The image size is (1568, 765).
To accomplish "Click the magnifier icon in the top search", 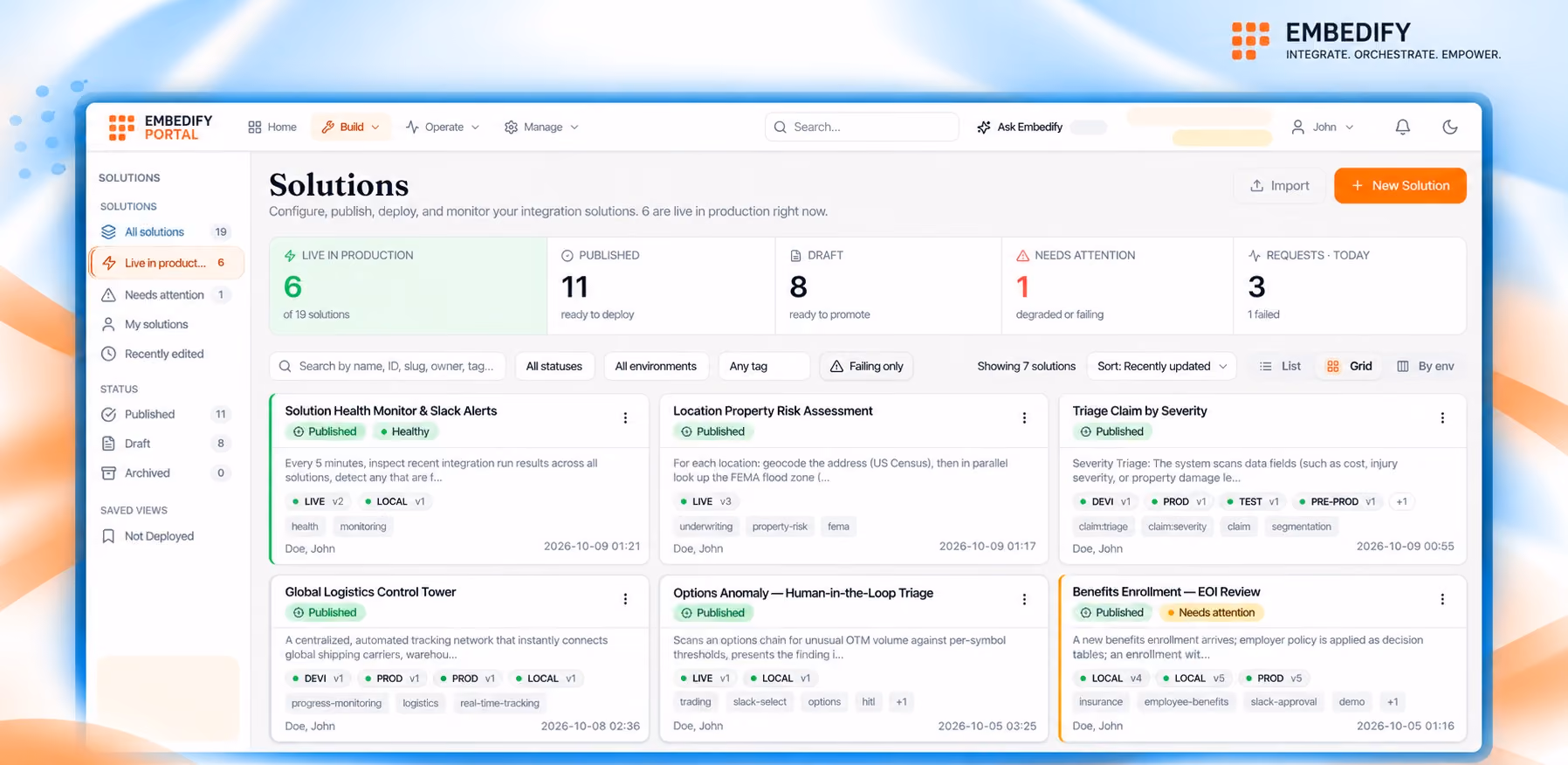I will click(x=781, y=127).
